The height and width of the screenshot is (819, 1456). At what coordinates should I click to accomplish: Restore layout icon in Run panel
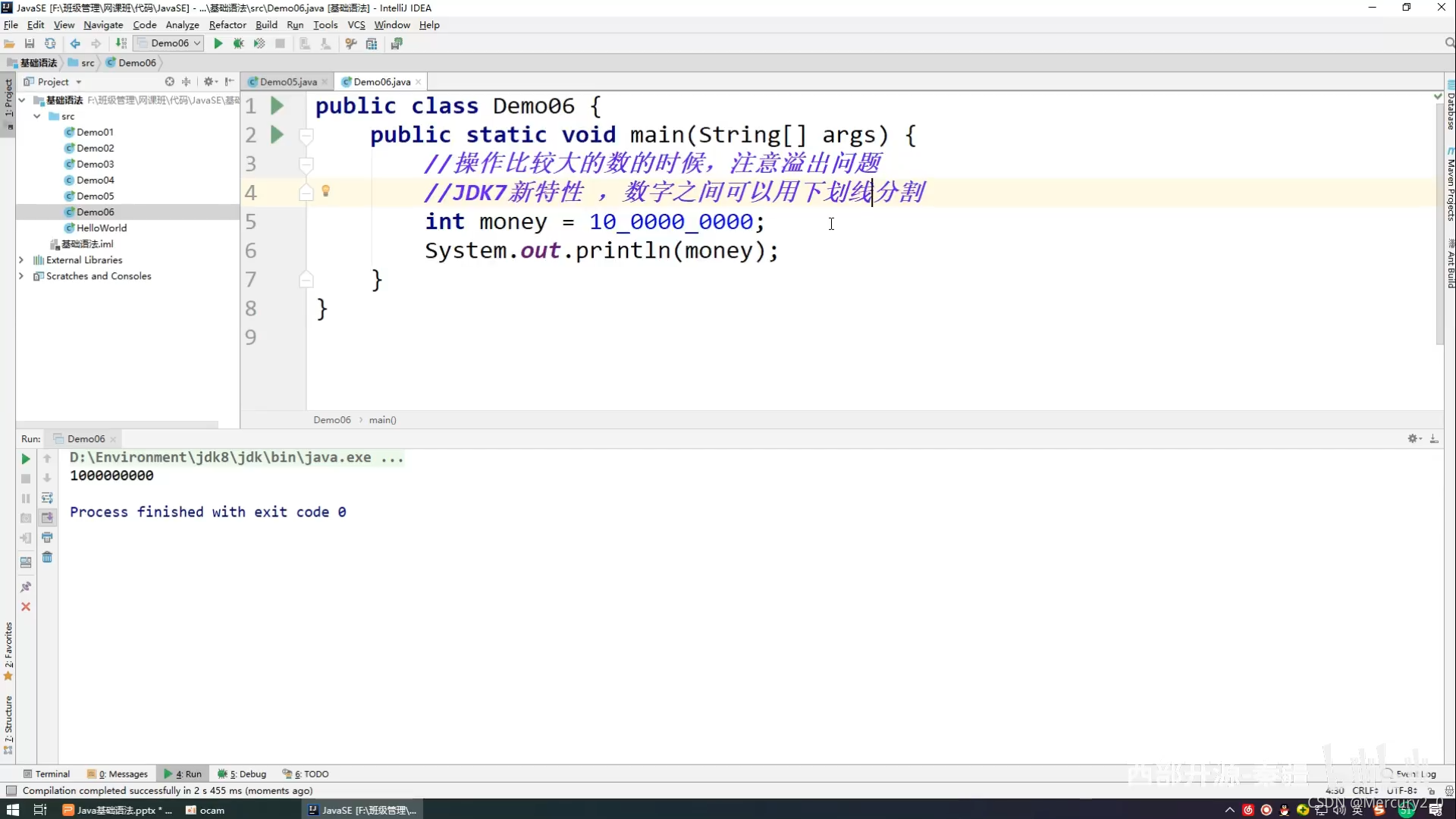(26, 563)
